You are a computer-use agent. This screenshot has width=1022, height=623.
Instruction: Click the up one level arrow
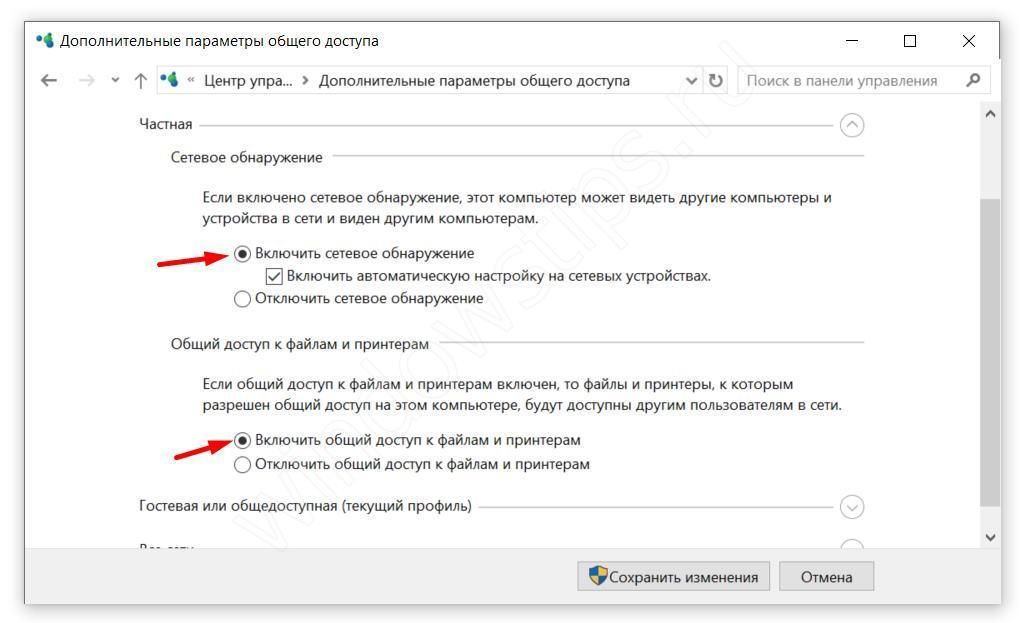[140, 81]
